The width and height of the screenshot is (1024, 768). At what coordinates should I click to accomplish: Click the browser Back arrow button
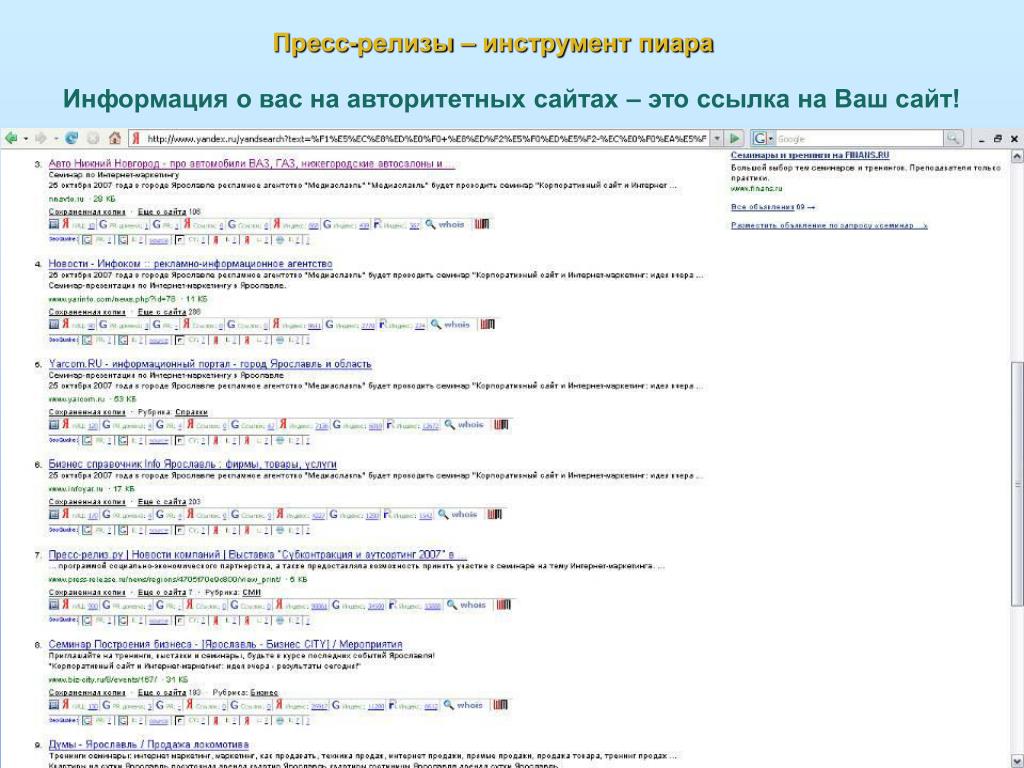point(11,138)
